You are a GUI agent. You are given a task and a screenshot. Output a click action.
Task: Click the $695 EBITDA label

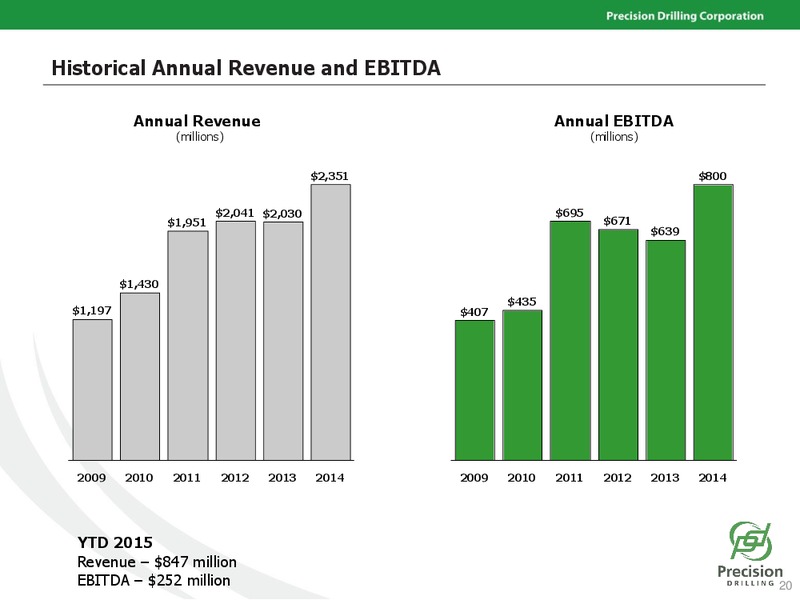pos(569,213)
